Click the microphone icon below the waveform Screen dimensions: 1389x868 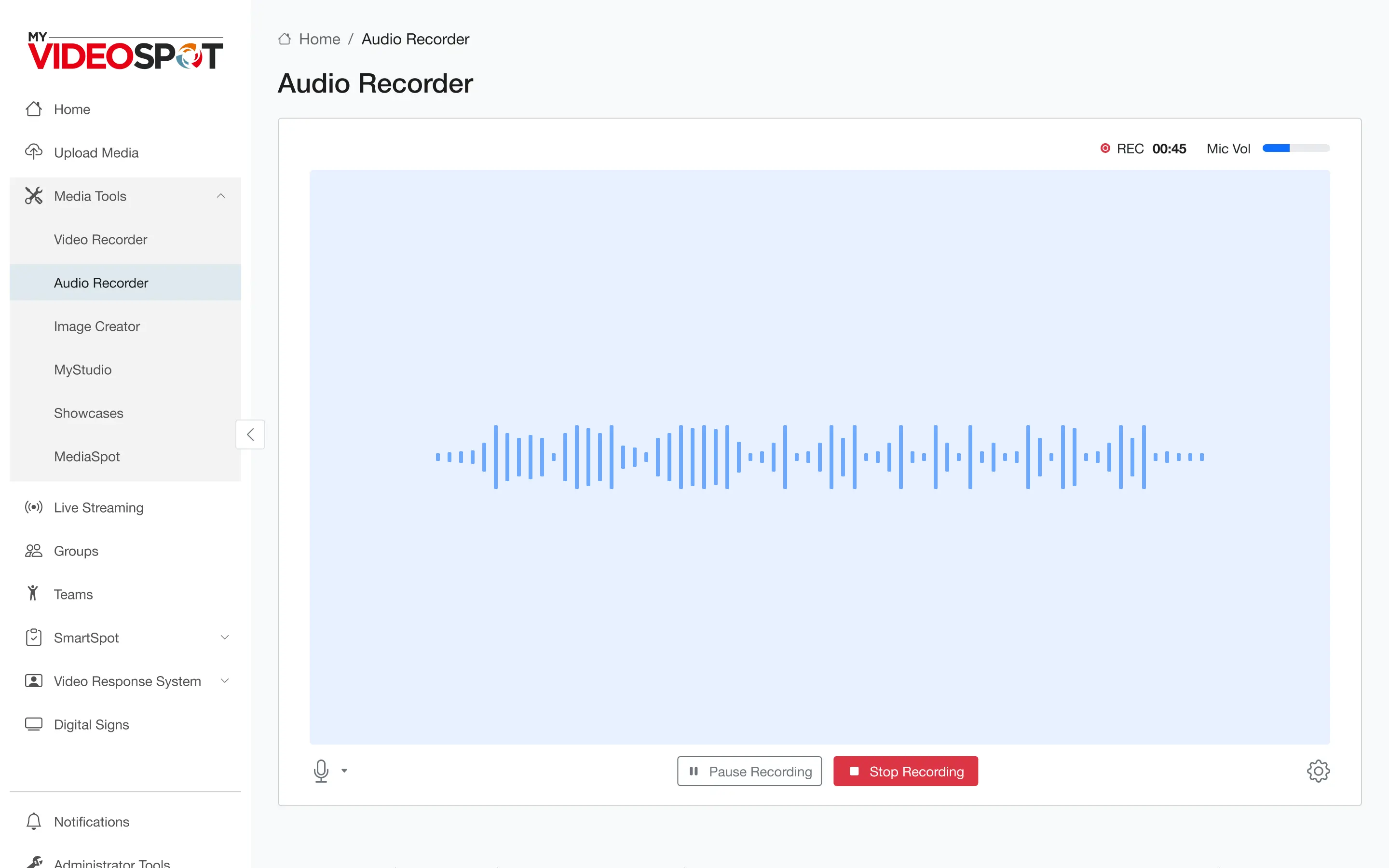coord(321,771)
